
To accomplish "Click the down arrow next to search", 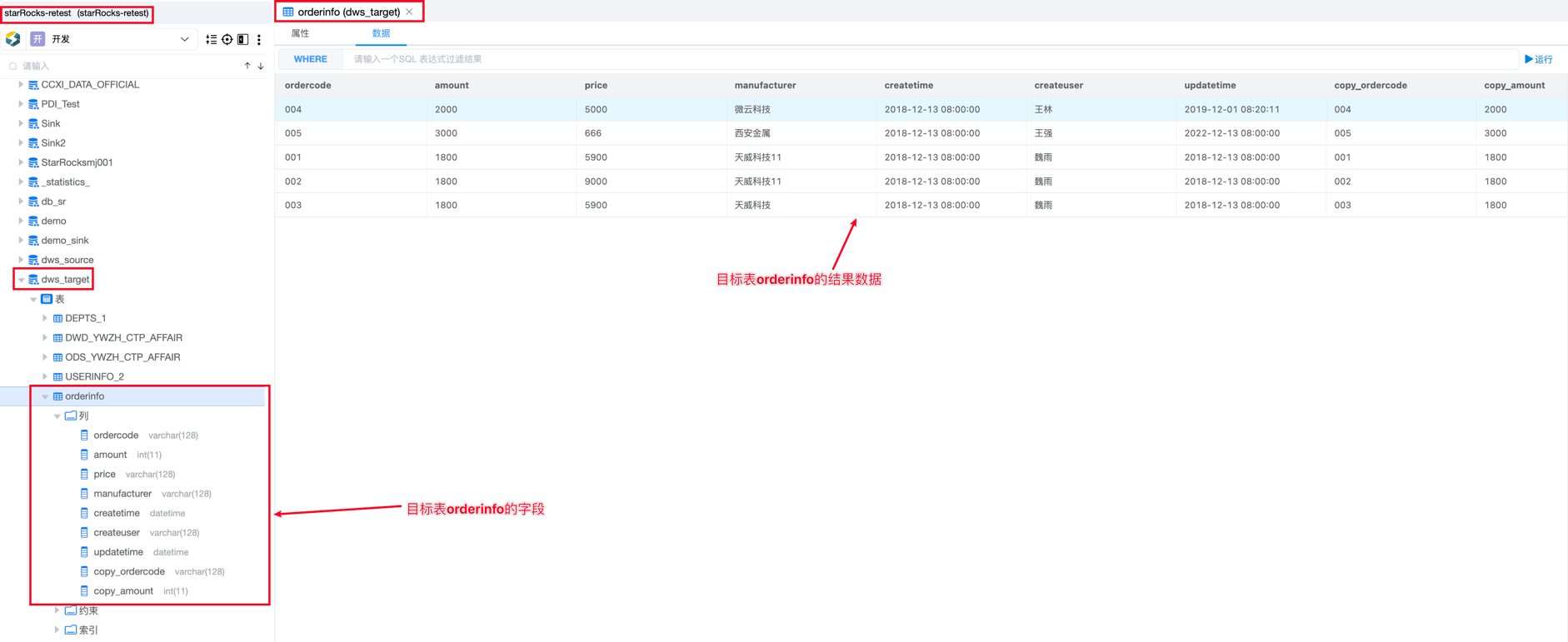I will pyautogui.click(x=261, y=66).
